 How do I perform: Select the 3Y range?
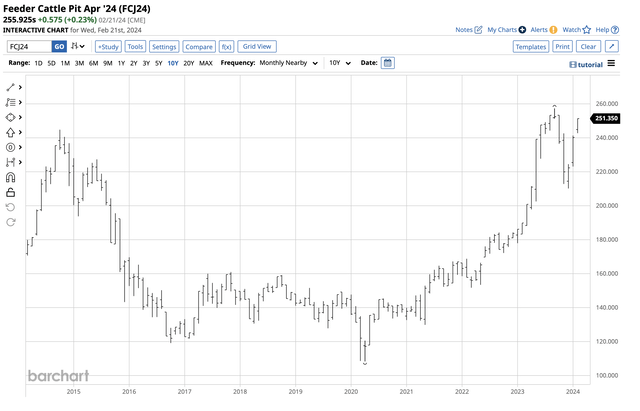click(146, 63)
